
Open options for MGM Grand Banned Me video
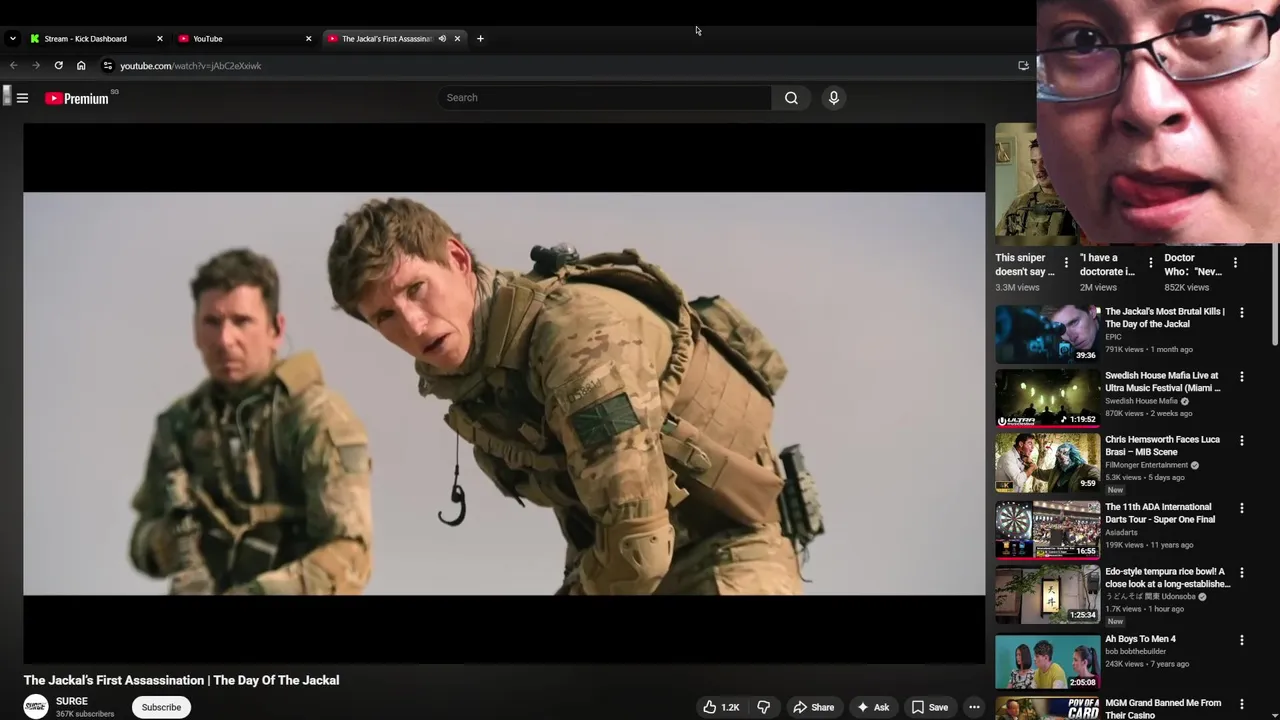coord(1242,704)
